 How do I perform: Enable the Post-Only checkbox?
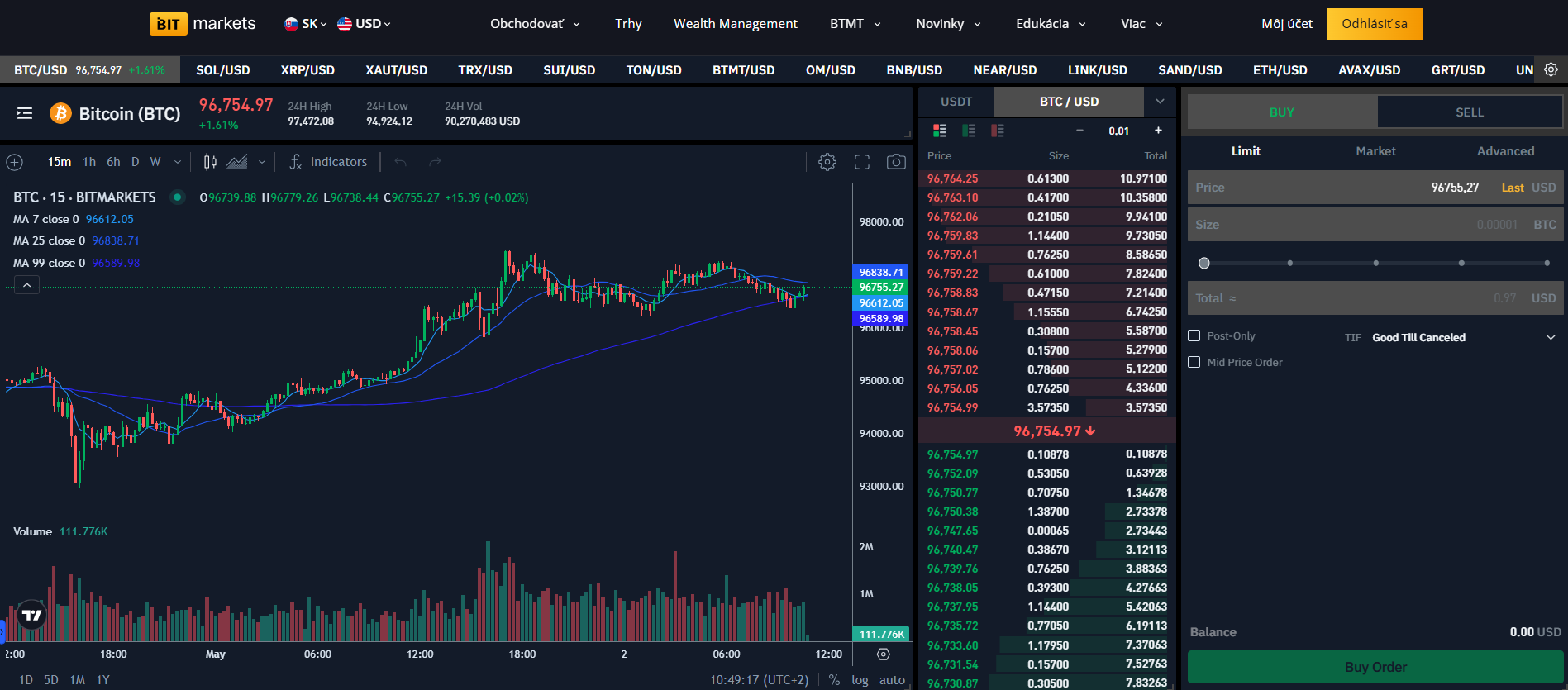click(x=1194, y=335)
